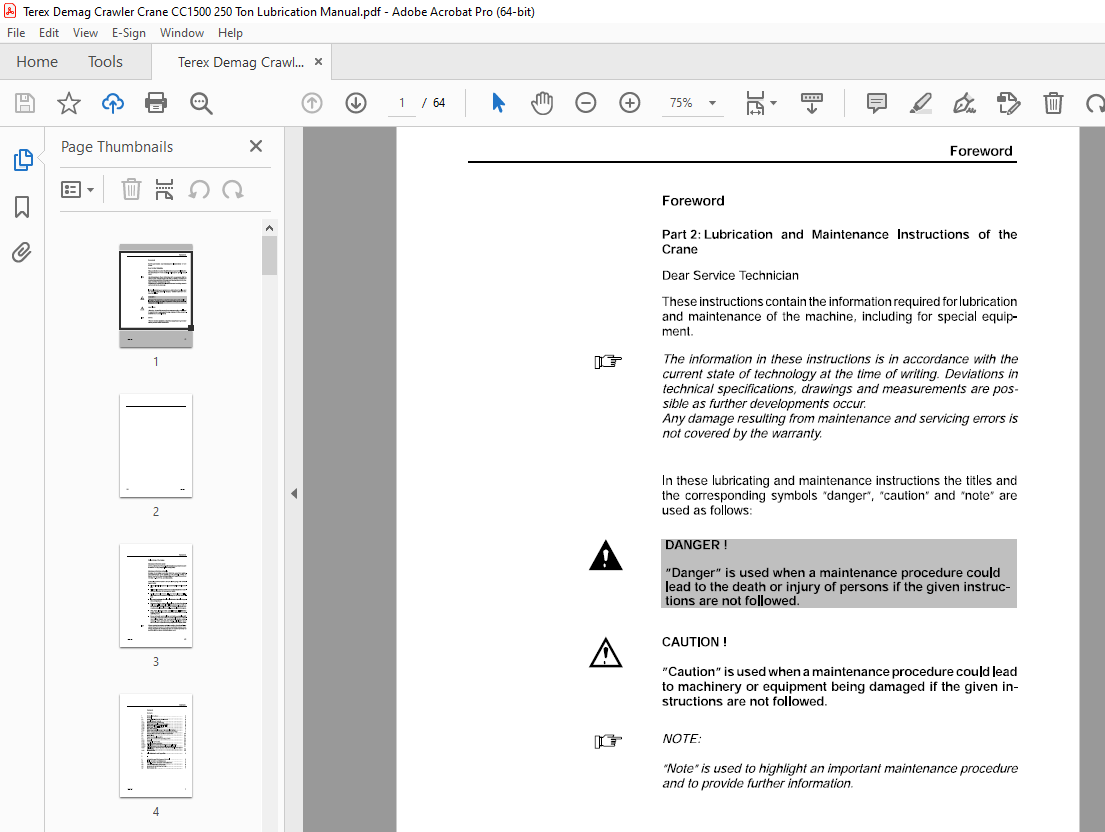Click the fit page width icon

tap(755, 103)
